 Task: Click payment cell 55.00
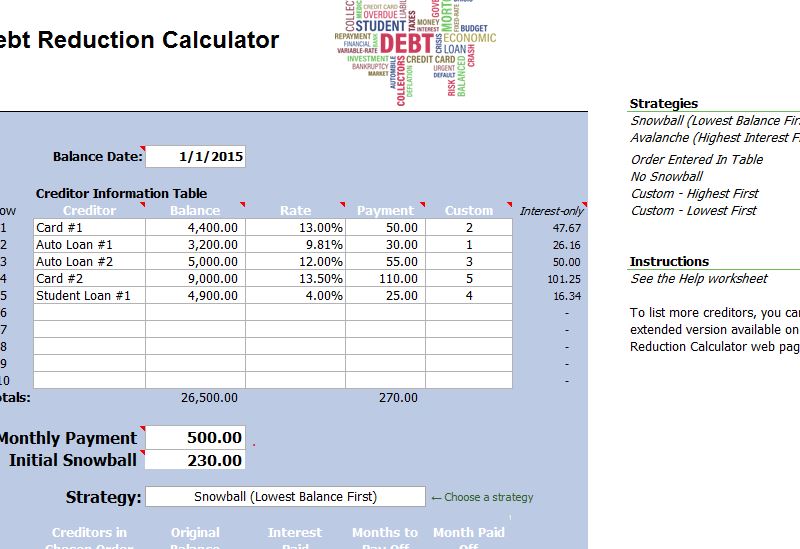click(386, 261)
